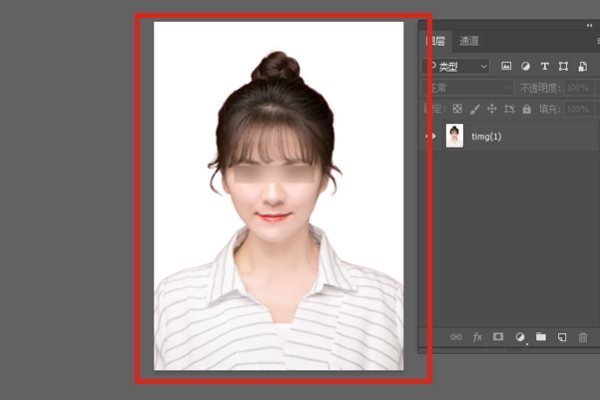Lock layer position move icon
Viewport: 600px width, 400px height.
pyautogui.click(x=492, y=109)
